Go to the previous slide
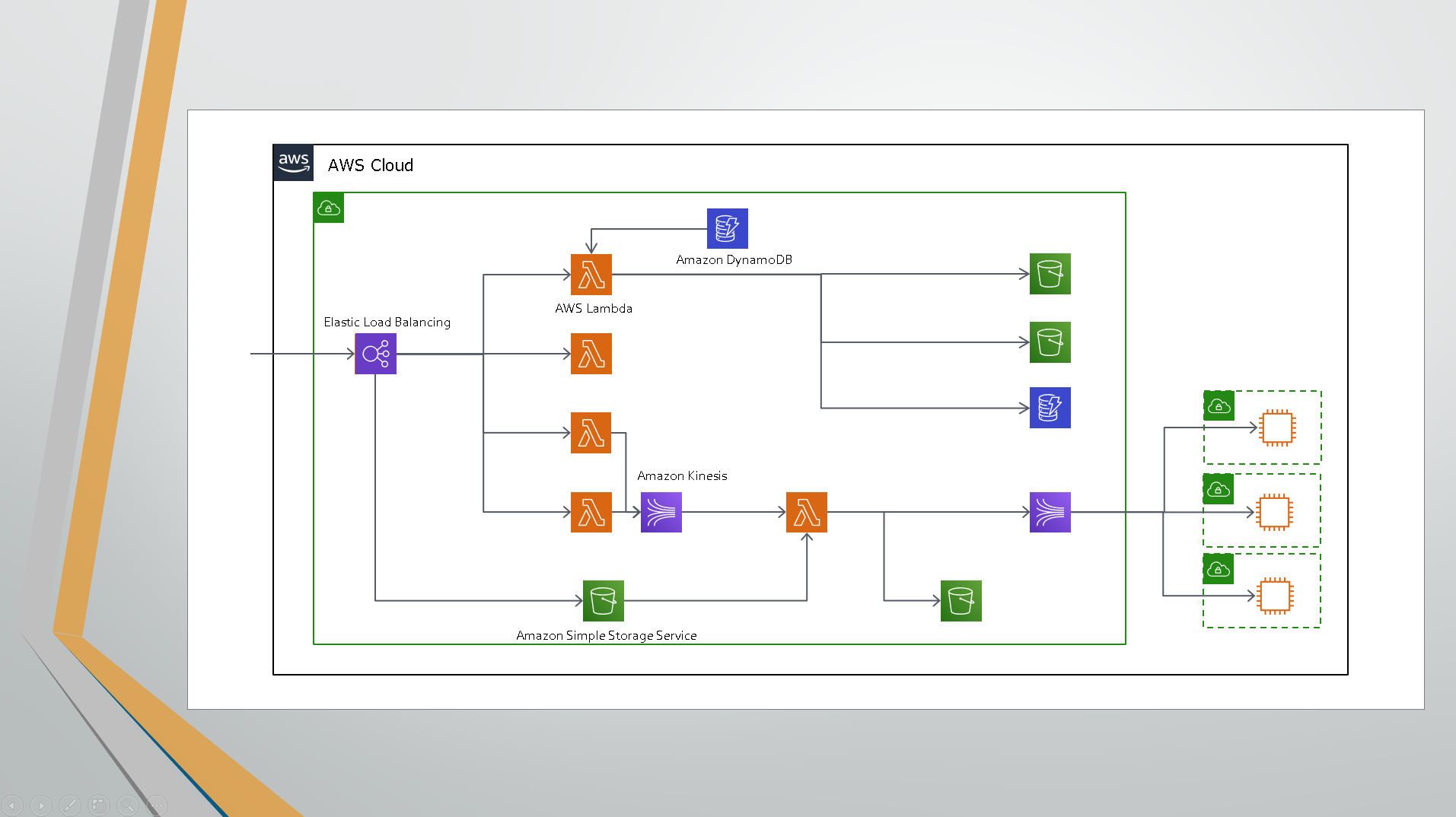Viewport: 1456px width, 817px height. [13, 804]
